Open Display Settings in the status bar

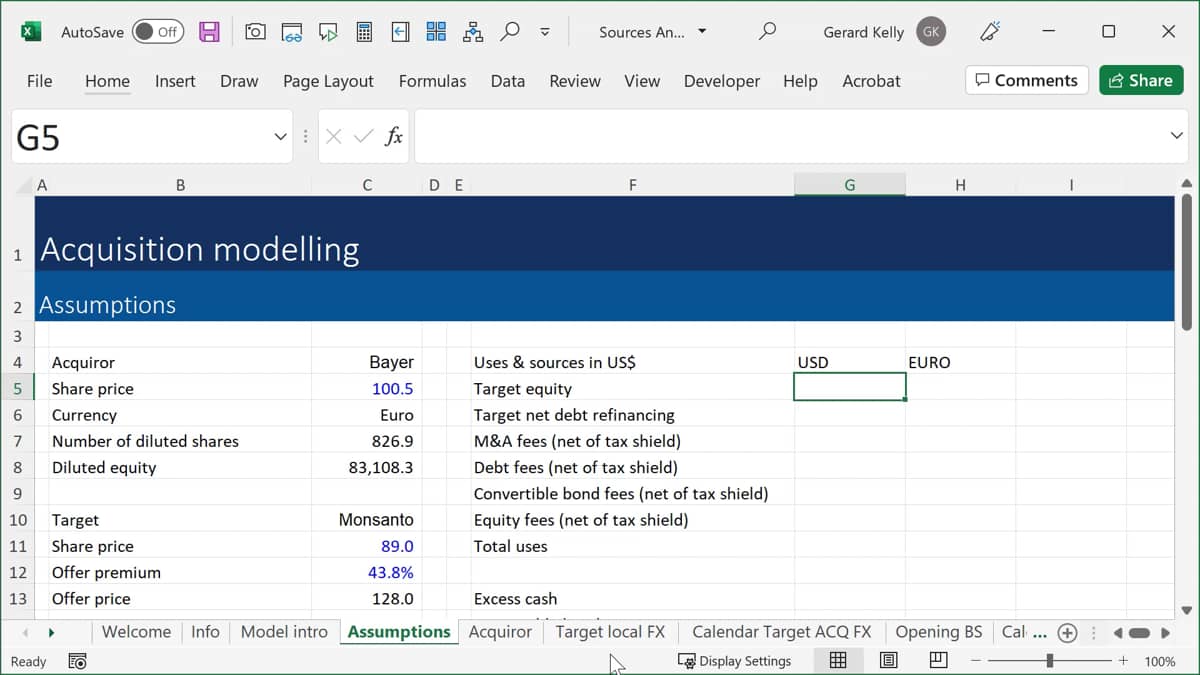pyautogui.click(x=735, y=661)
